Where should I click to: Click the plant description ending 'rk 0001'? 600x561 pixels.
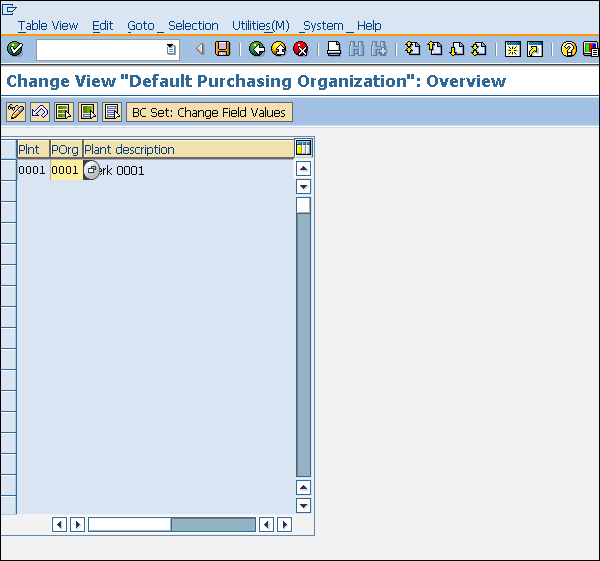point(121,171)
